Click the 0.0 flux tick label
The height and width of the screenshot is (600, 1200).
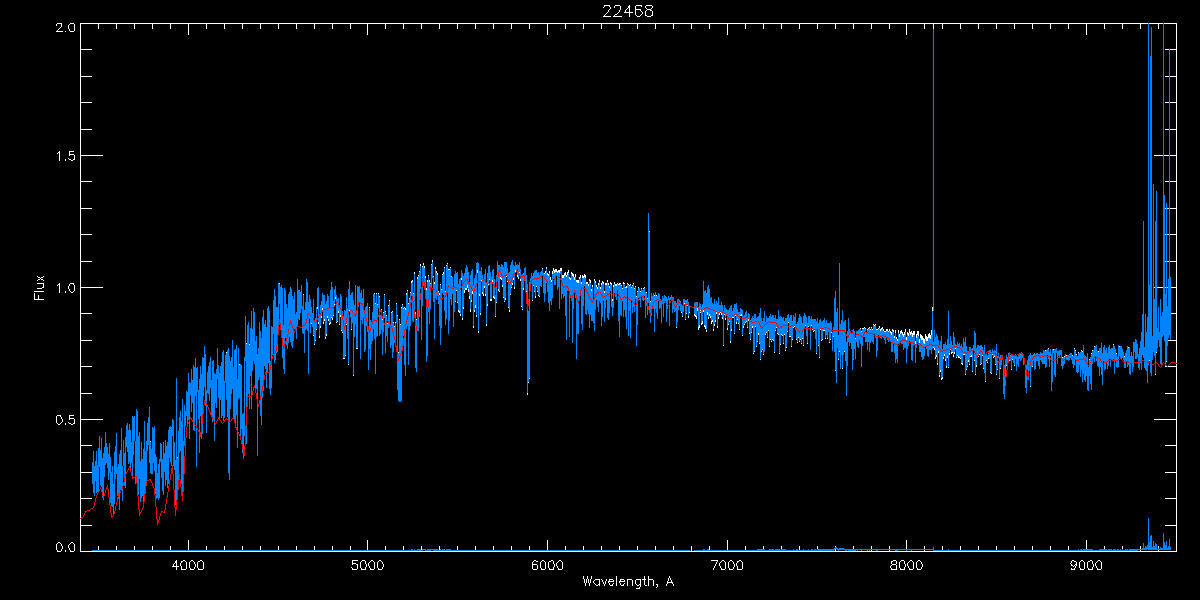click(x=65, y=548)
